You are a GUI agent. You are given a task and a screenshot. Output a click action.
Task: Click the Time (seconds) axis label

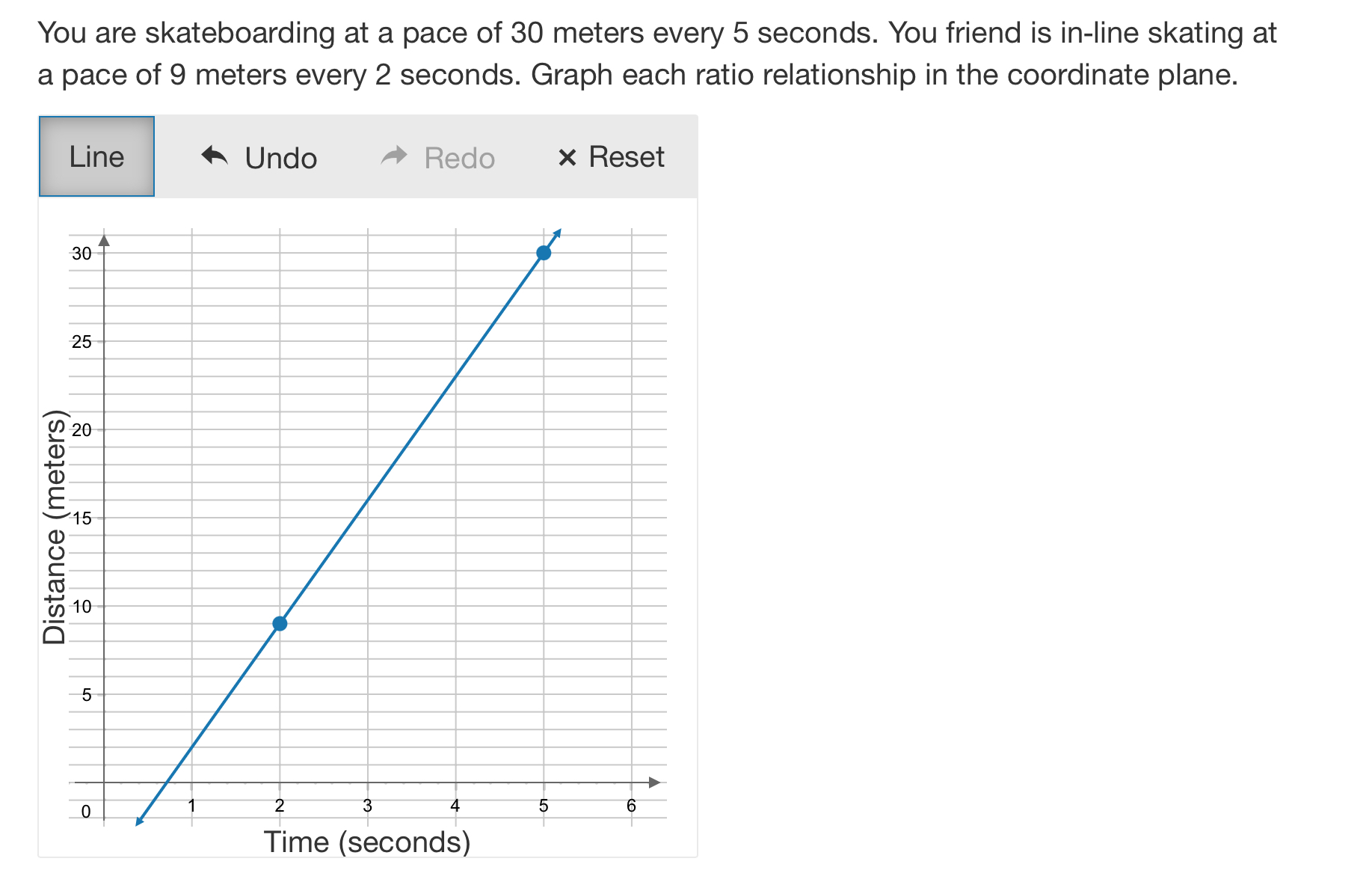[367, 842]
